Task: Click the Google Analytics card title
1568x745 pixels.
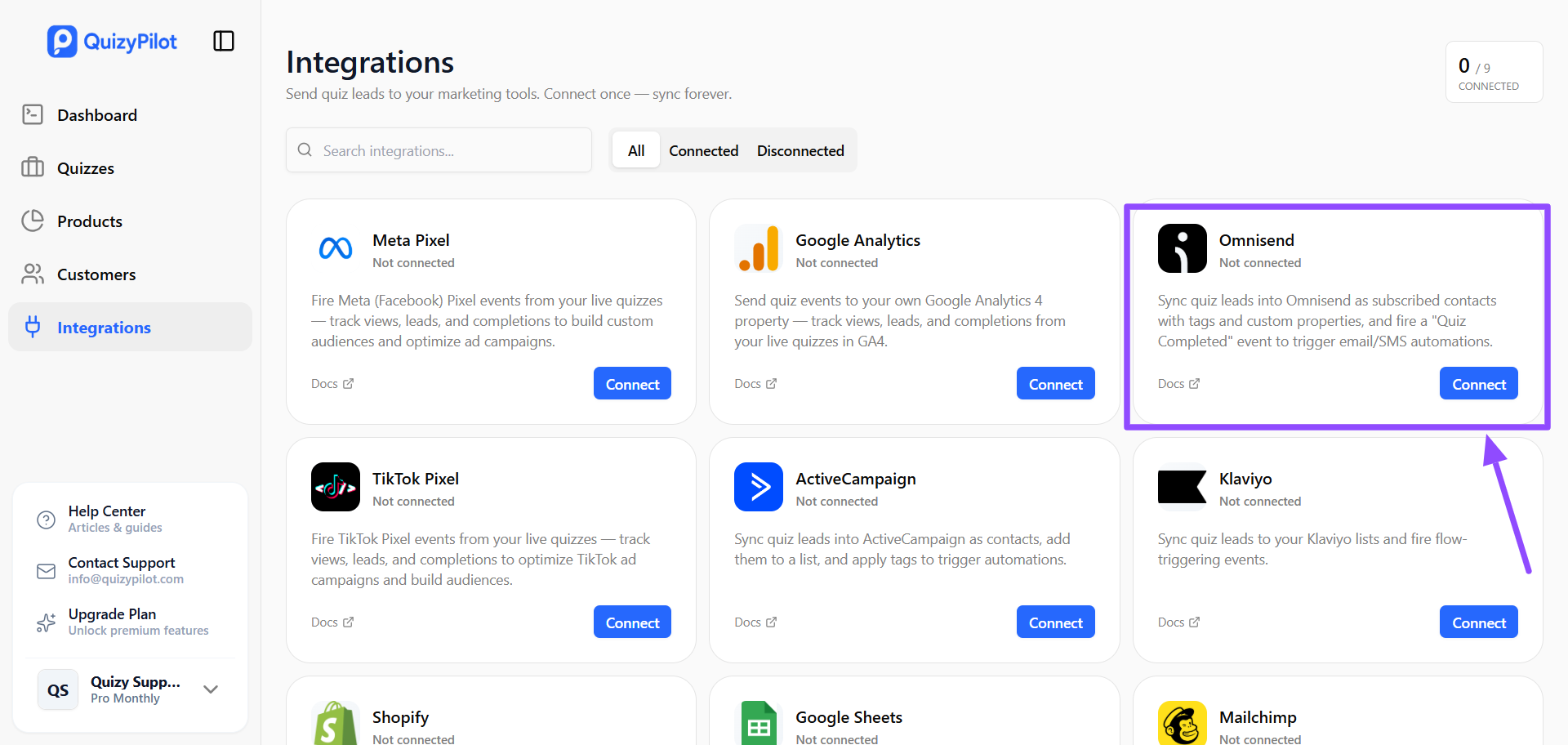Action: tap(858, 240)
